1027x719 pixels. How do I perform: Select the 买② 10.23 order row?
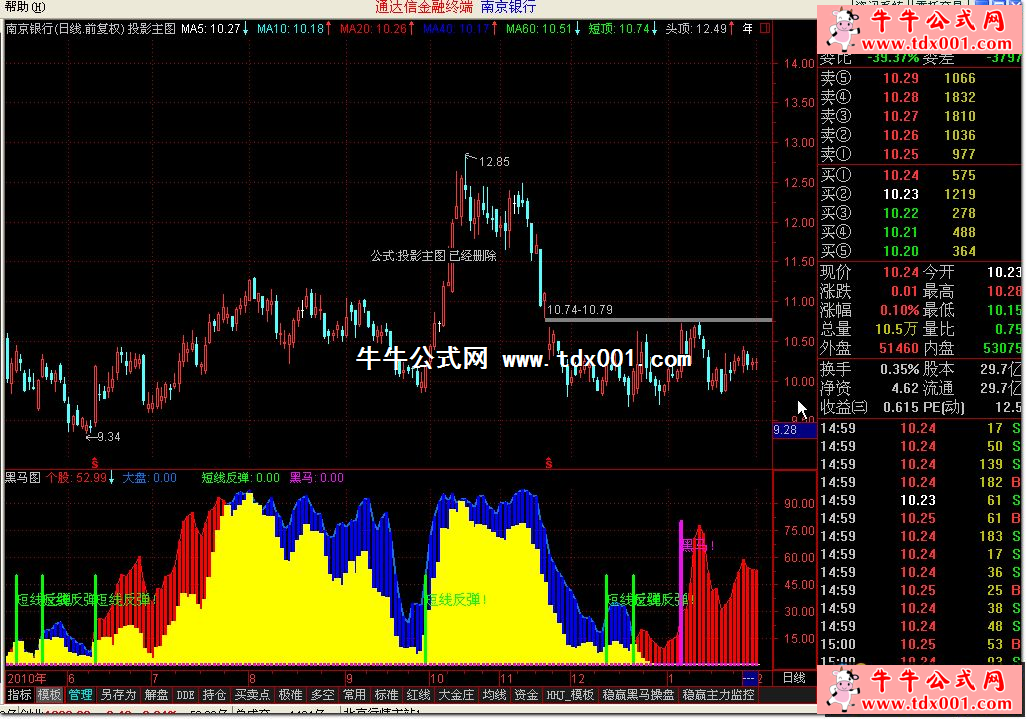[920, 194]
